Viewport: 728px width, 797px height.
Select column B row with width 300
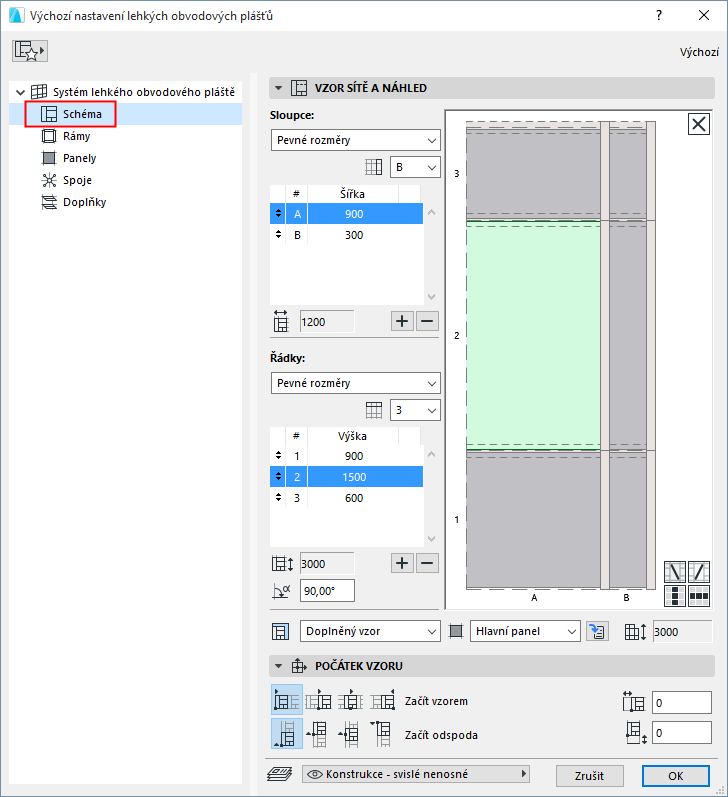[x=346, y=235]
